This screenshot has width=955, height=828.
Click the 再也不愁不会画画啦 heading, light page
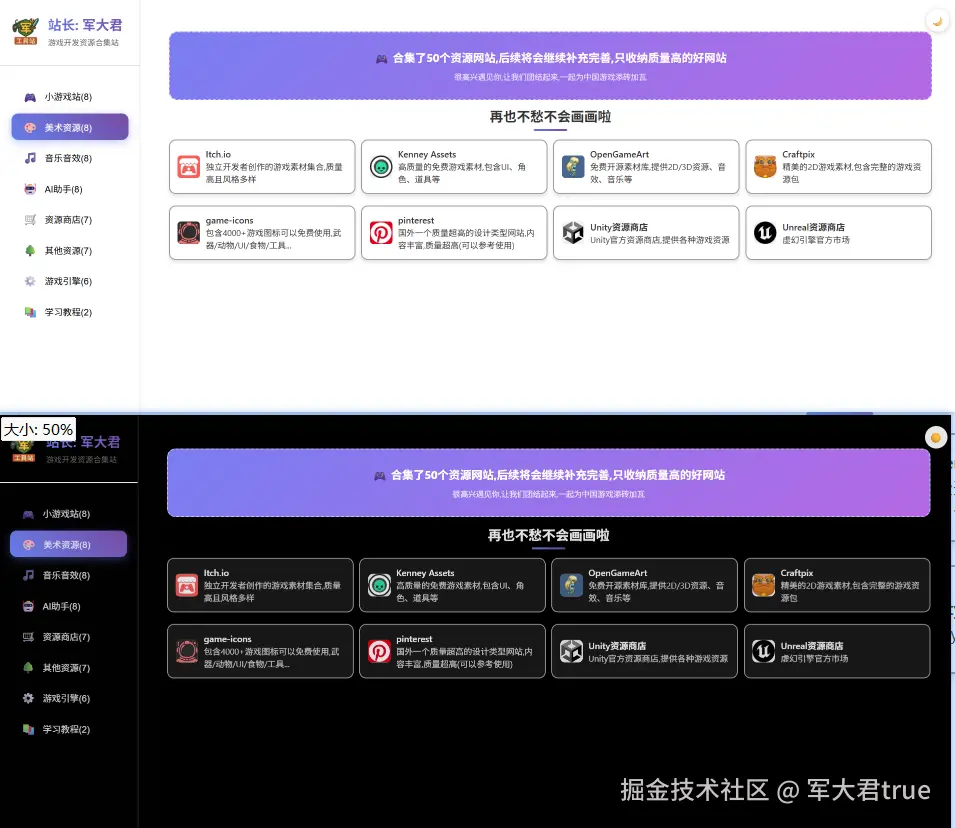tap(550, 116)
